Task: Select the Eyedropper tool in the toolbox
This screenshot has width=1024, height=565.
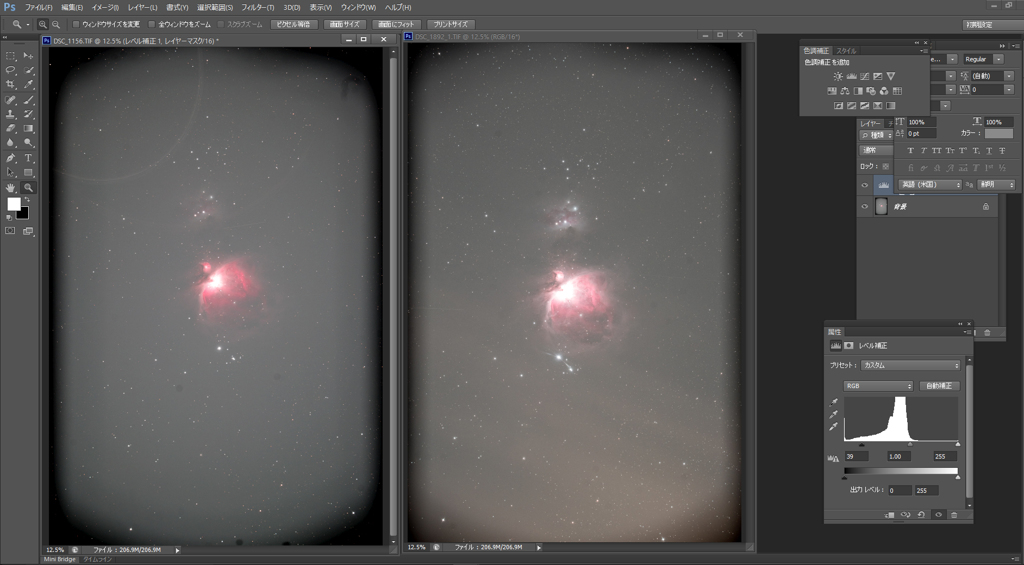Action: tap(28, 84)
